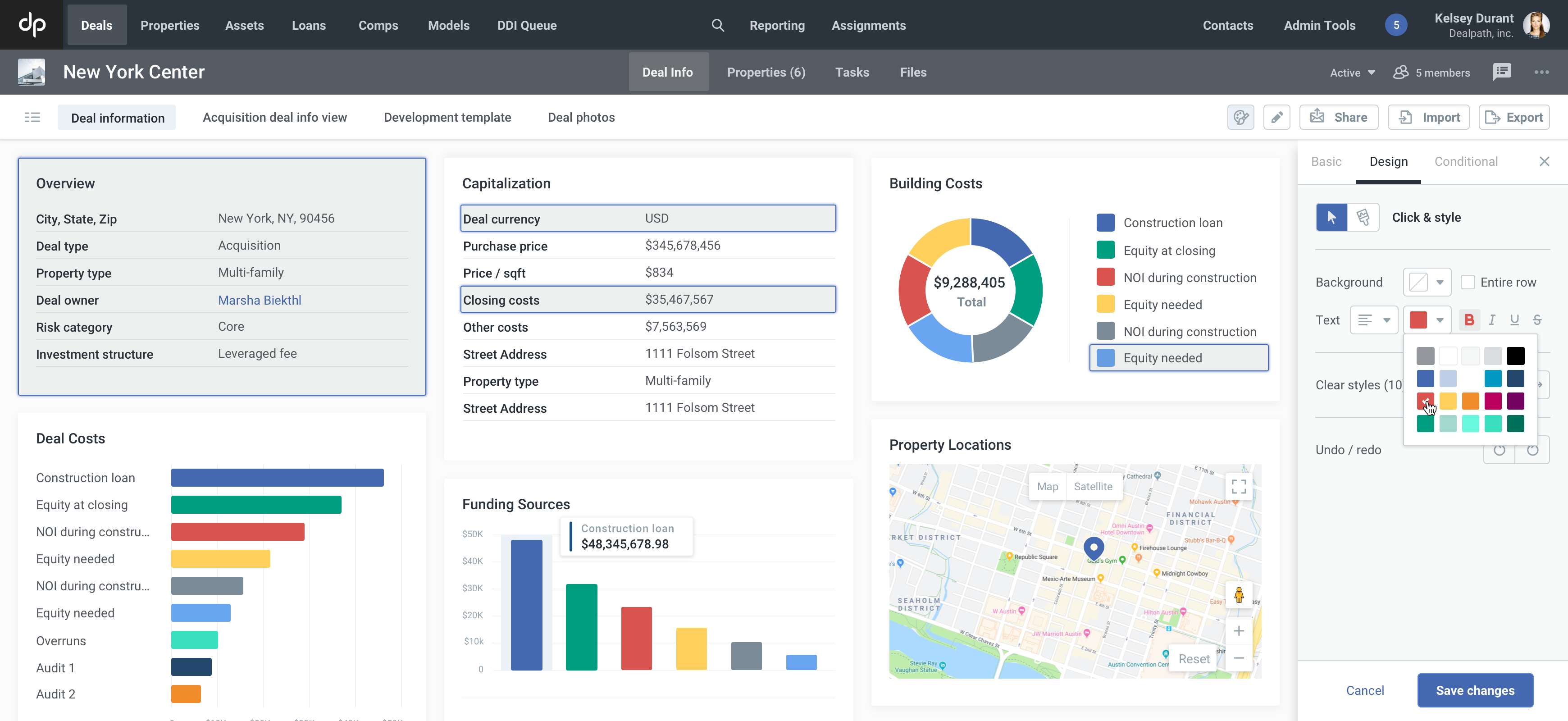The height and width of the screenshot is (721, 1568).
Task: Toggle the sidebar list icon
Action: point(32,117)
